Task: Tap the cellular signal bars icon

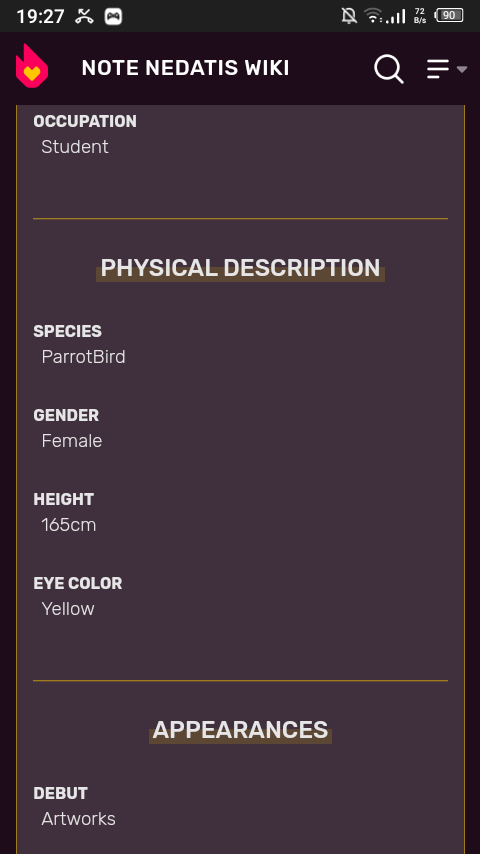Action: point(396,16)
